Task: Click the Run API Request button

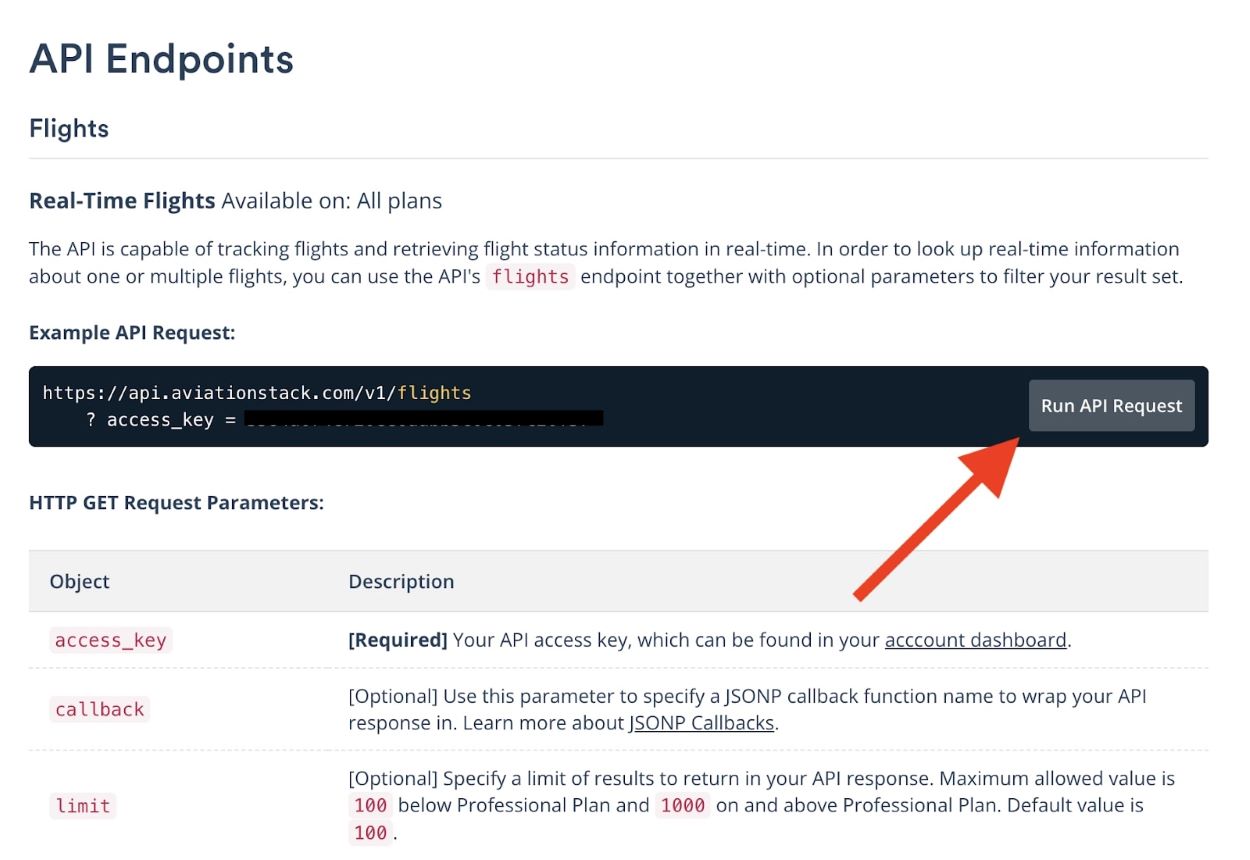Action: point(1111,406)
